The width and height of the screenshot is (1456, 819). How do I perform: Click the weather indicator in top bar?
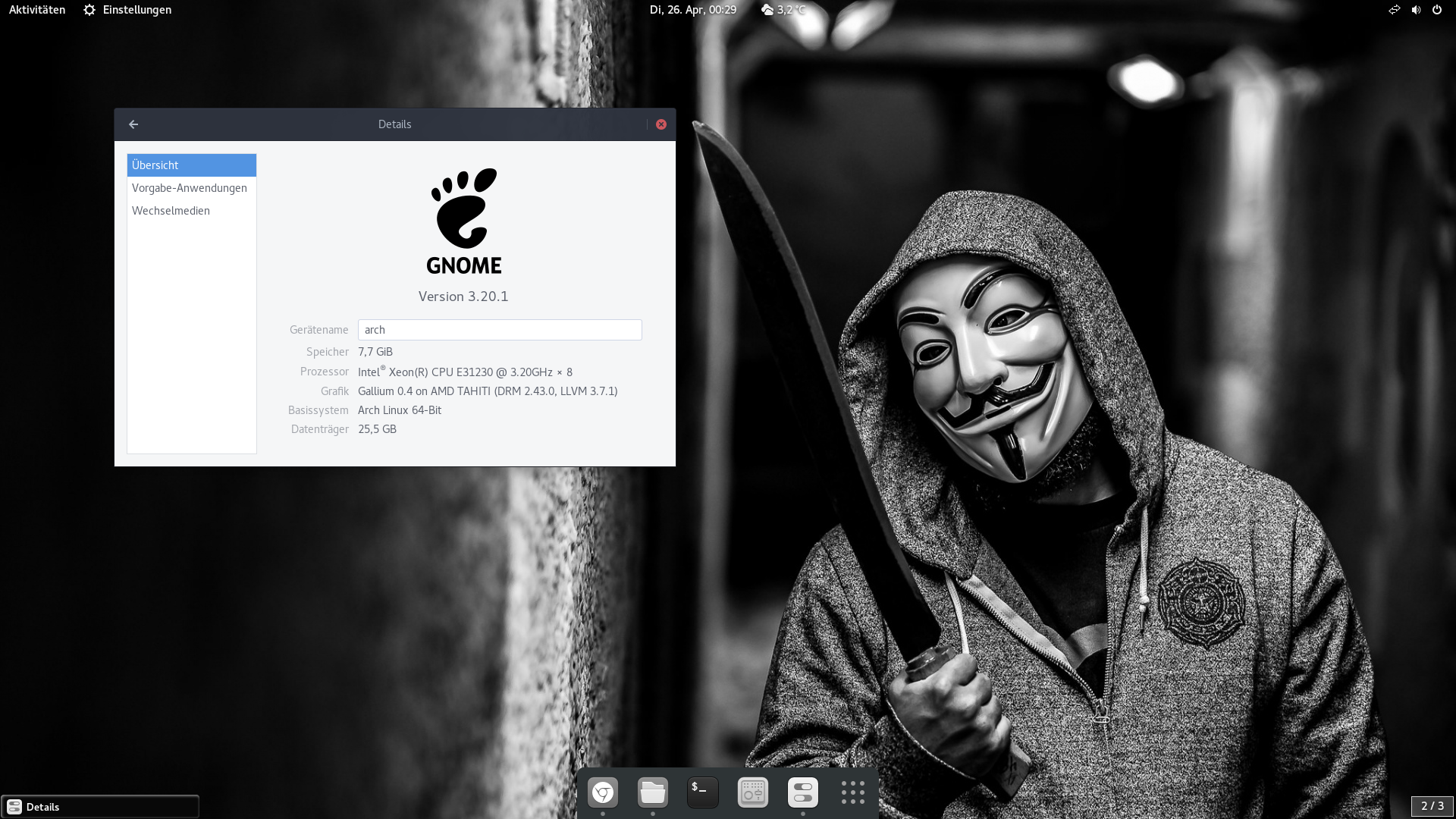(x=783, y=10)
